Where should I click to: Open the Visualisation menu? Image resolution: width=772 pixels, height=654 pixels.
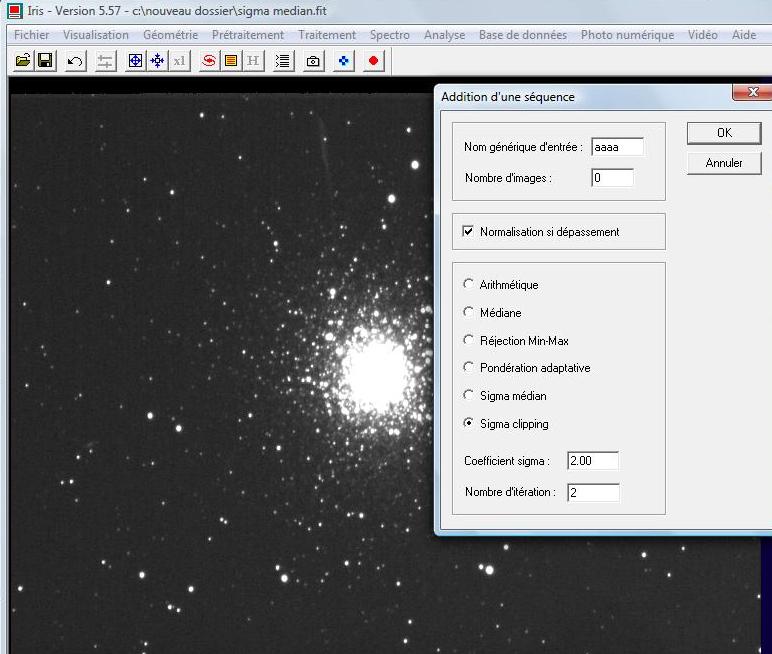pos(96,35)
